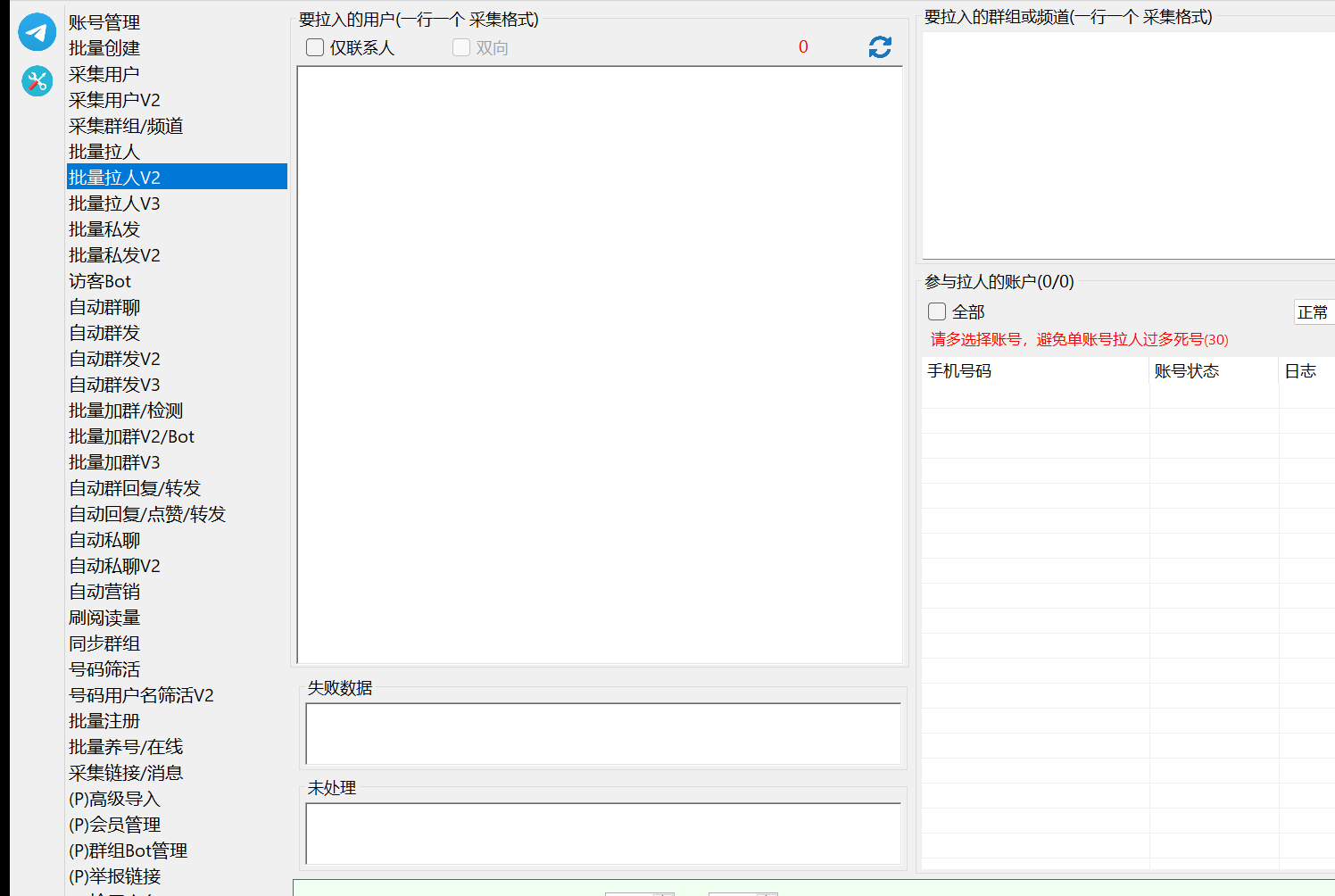
Task: Open the wrench and screwdriver tools icon
Action: coord(37,81)
